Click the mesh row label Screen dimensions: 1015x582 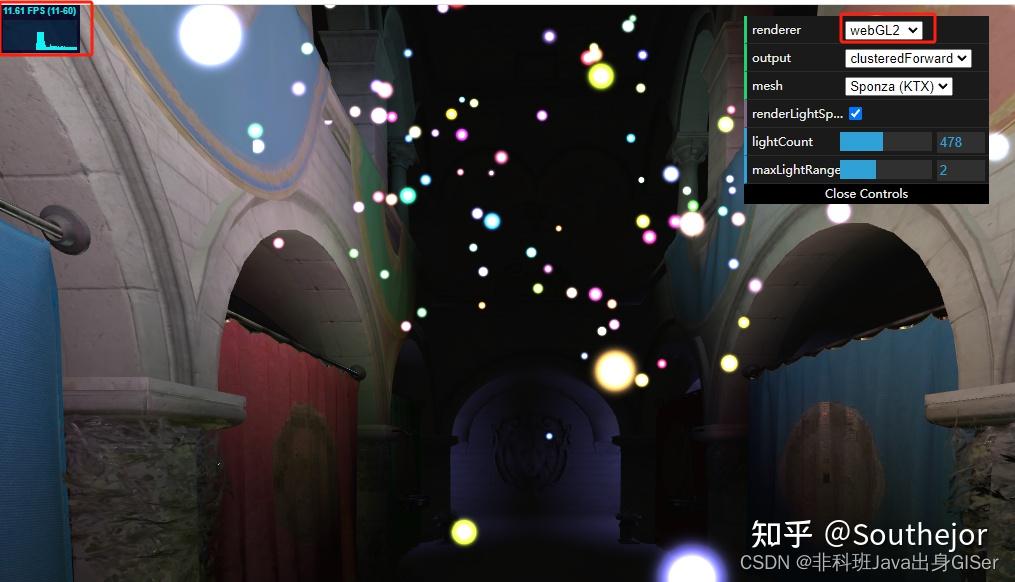[766, 85]
